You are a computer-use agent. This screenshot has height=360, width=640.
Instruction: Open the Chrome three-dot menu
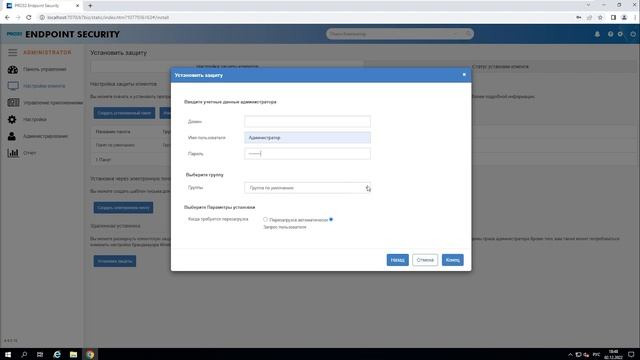pos(635,18)
